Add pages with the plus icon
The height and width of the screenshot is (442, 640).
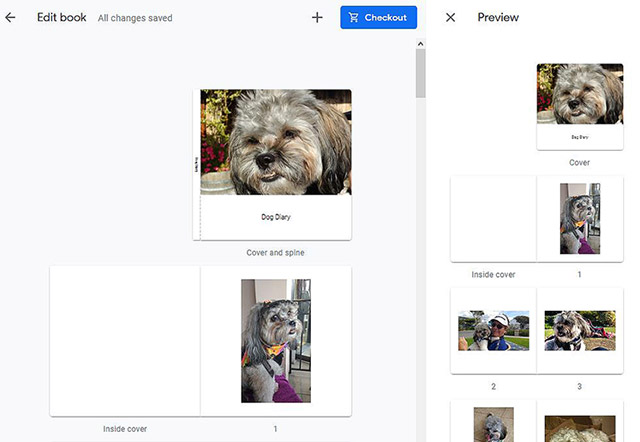pos(317,18)
